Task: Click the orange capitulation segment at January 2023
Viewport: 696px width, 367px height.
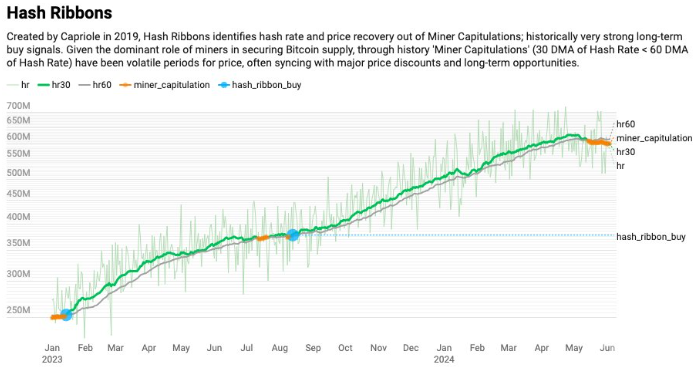Action: (56, 317)
